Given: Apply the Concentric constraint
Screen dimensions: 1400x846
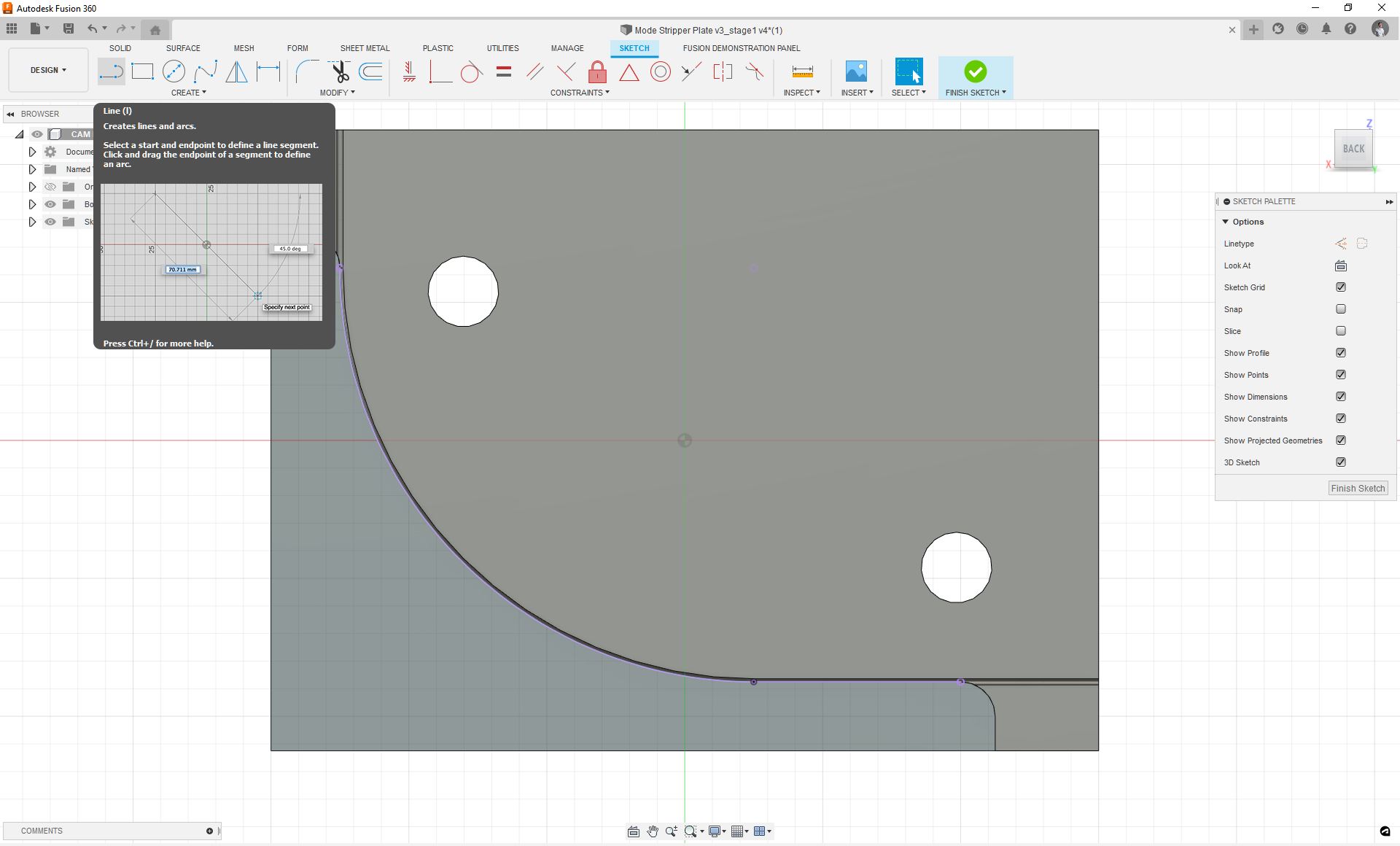Looking at the screenshot, I should 661,71.
